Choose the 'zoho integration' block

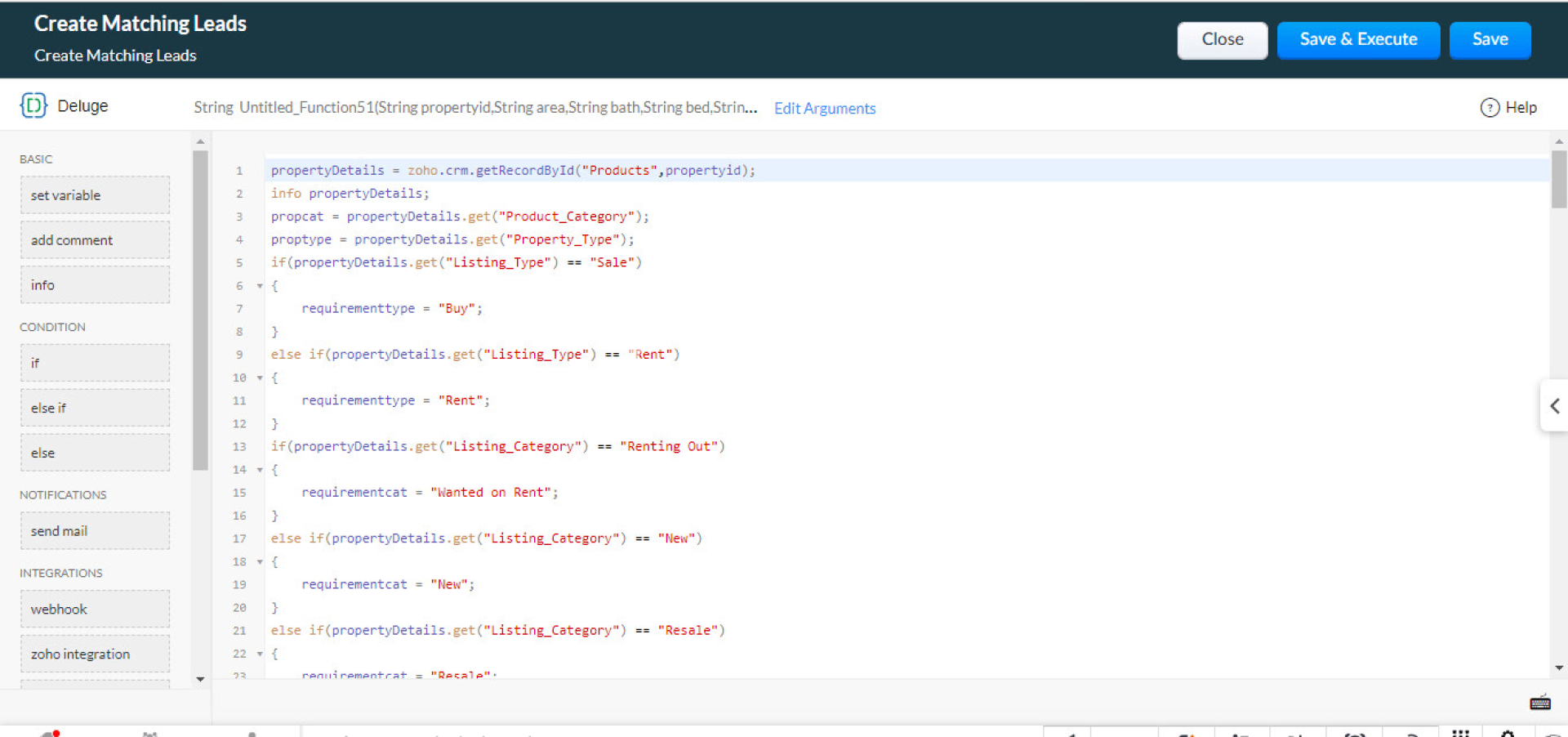coord(95,654)
